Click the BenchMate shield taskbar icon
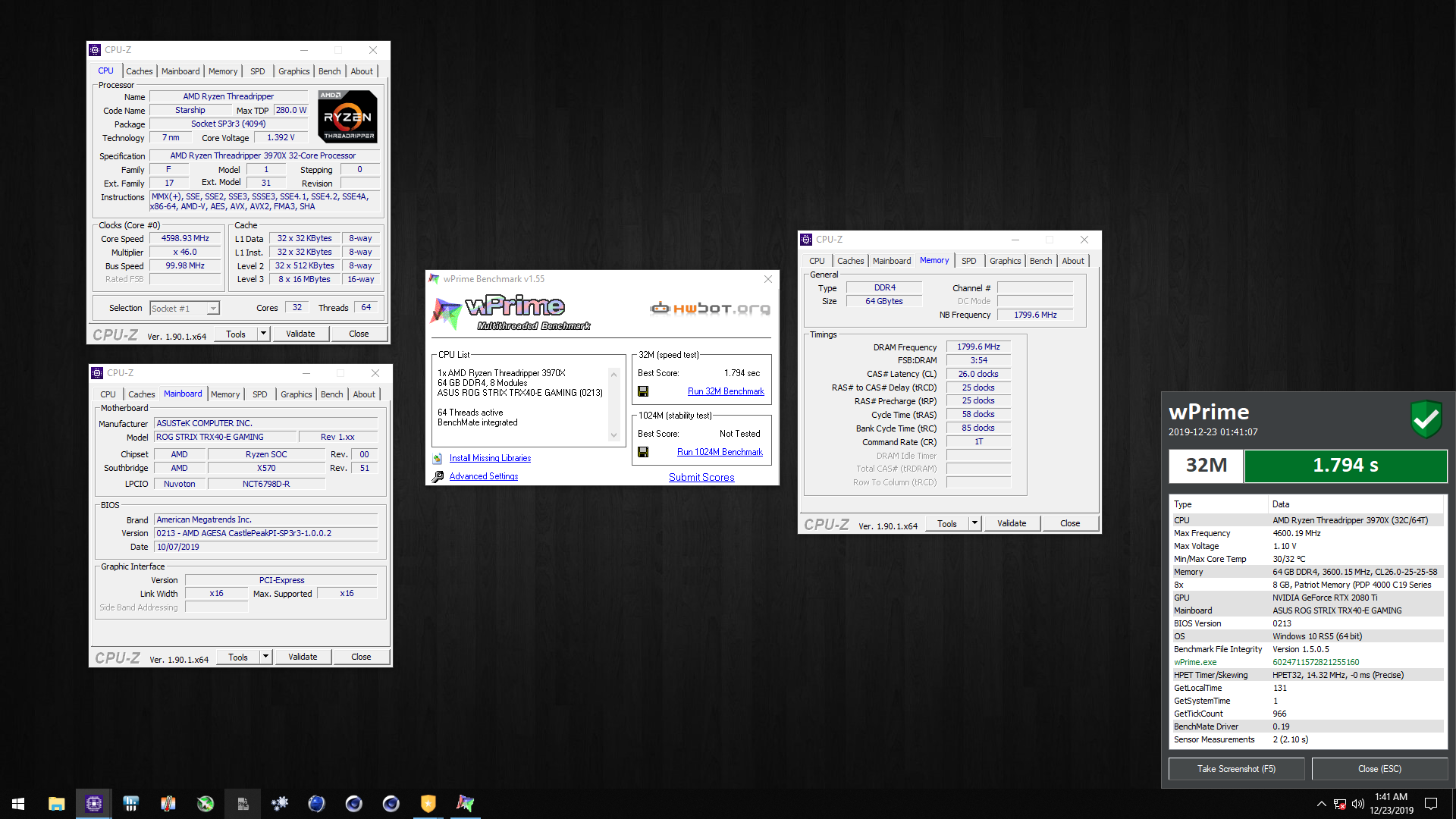This screenshot has height=819, width=1456. point(428,804)
